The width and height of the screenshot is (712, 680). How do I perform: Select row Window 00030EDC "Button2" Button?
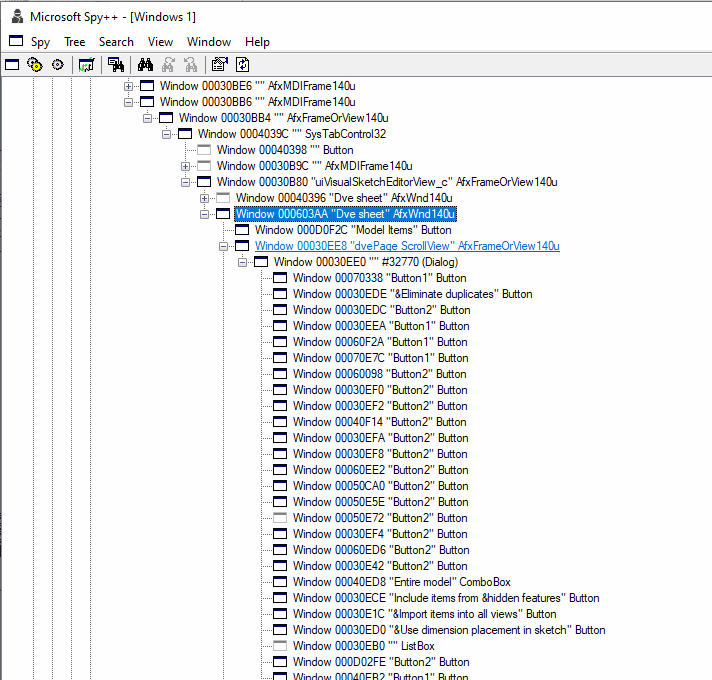coord(381,310)
